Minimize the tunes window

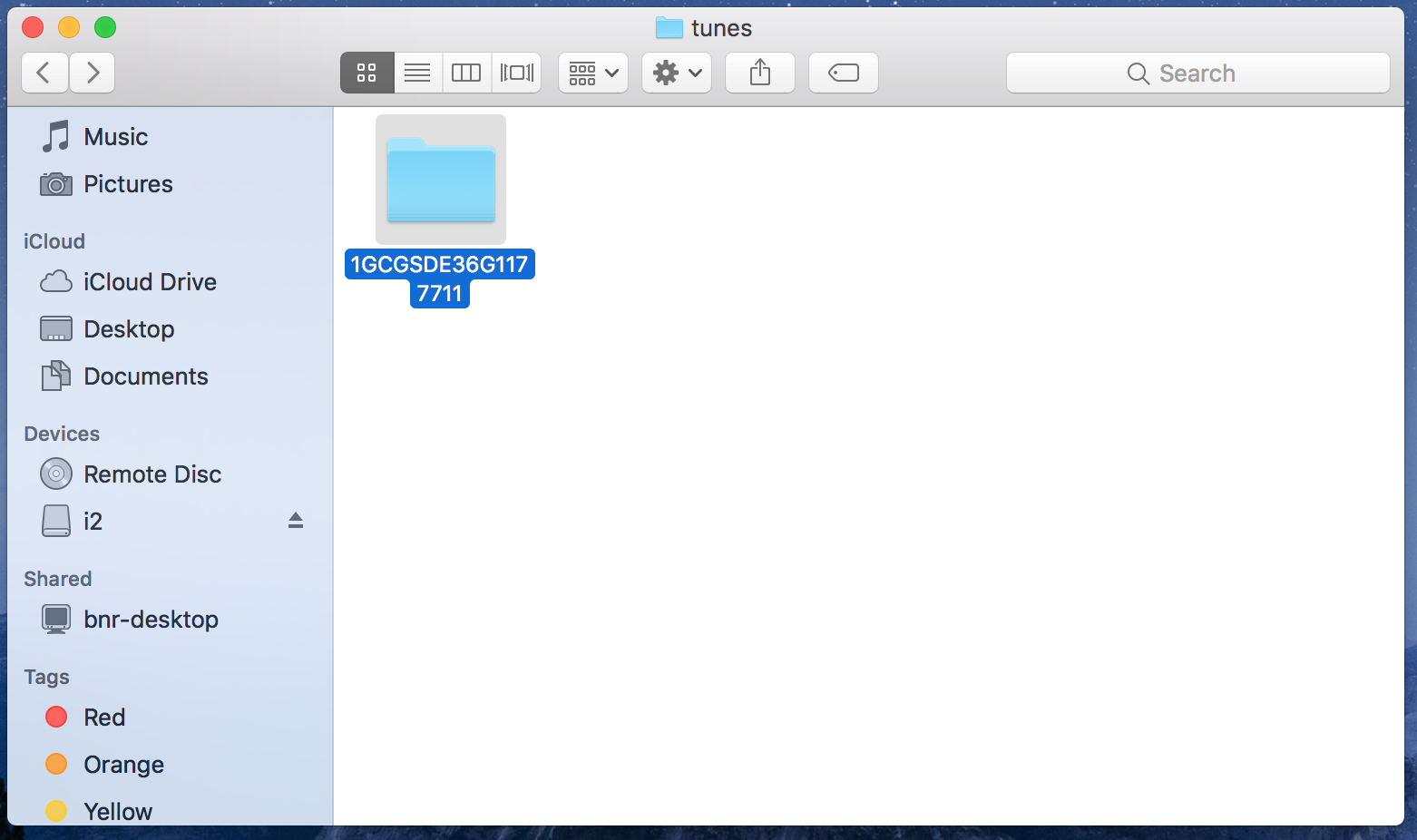tap(69, 27)
